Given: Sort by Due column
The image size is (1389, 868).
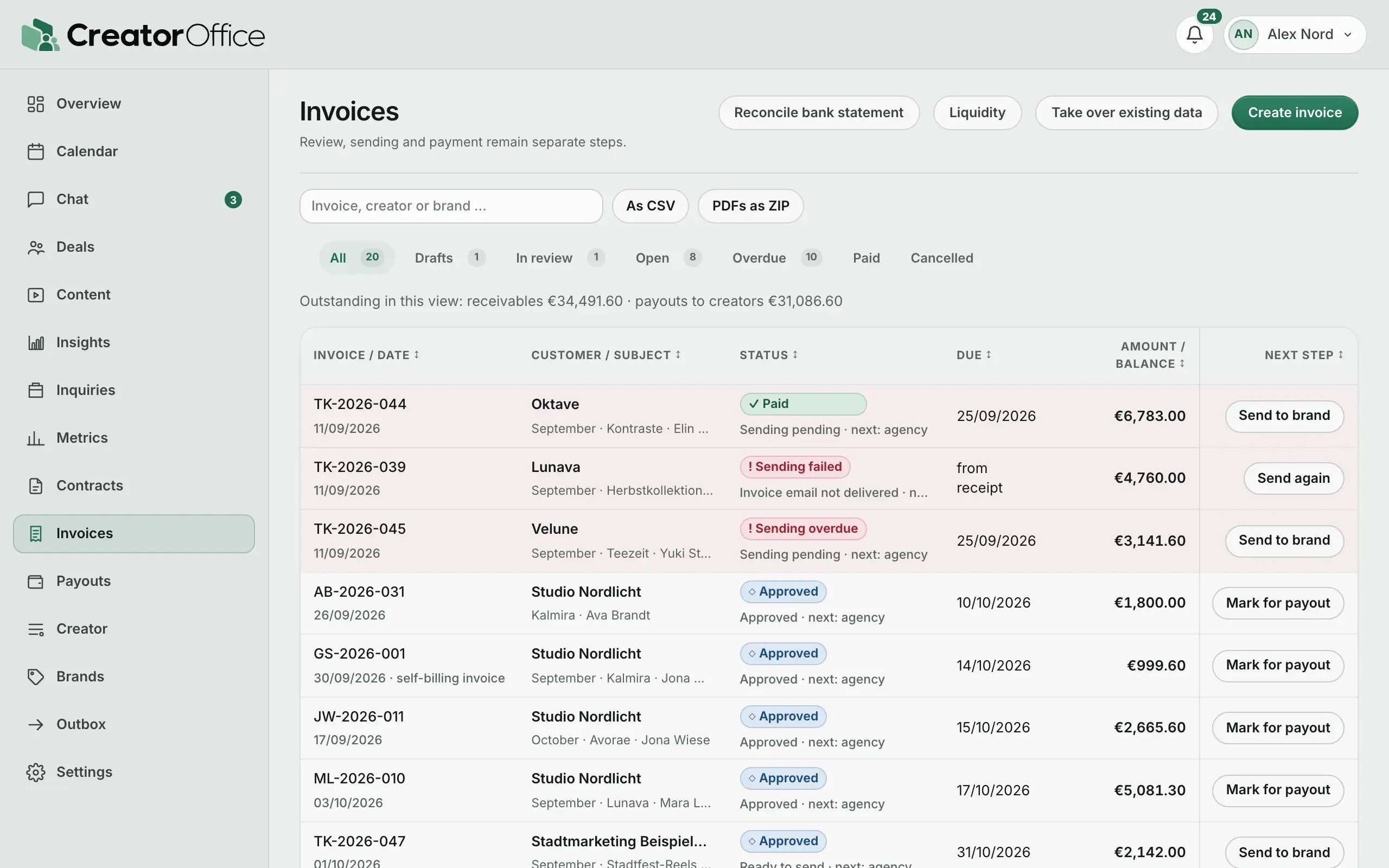Looking at the screenshot, I should [x=974, y=355].
